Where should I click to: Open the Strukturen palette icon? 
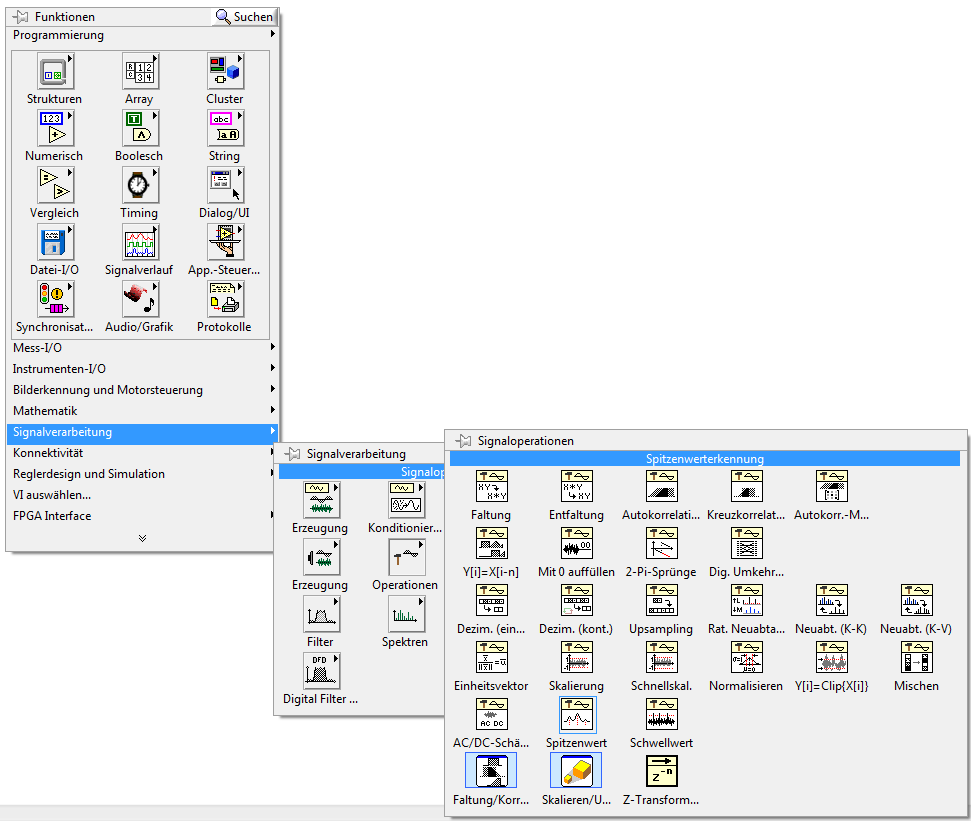coord(55,72)
